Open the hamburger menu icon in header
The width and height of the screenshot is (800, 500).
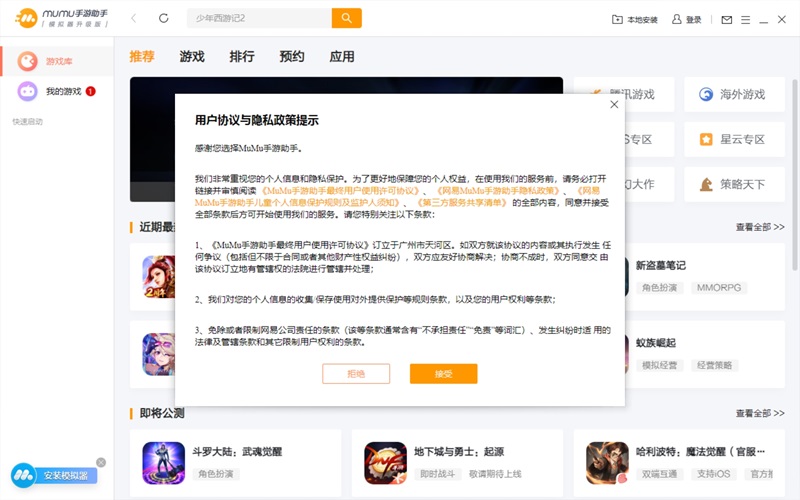pos(745,20)
